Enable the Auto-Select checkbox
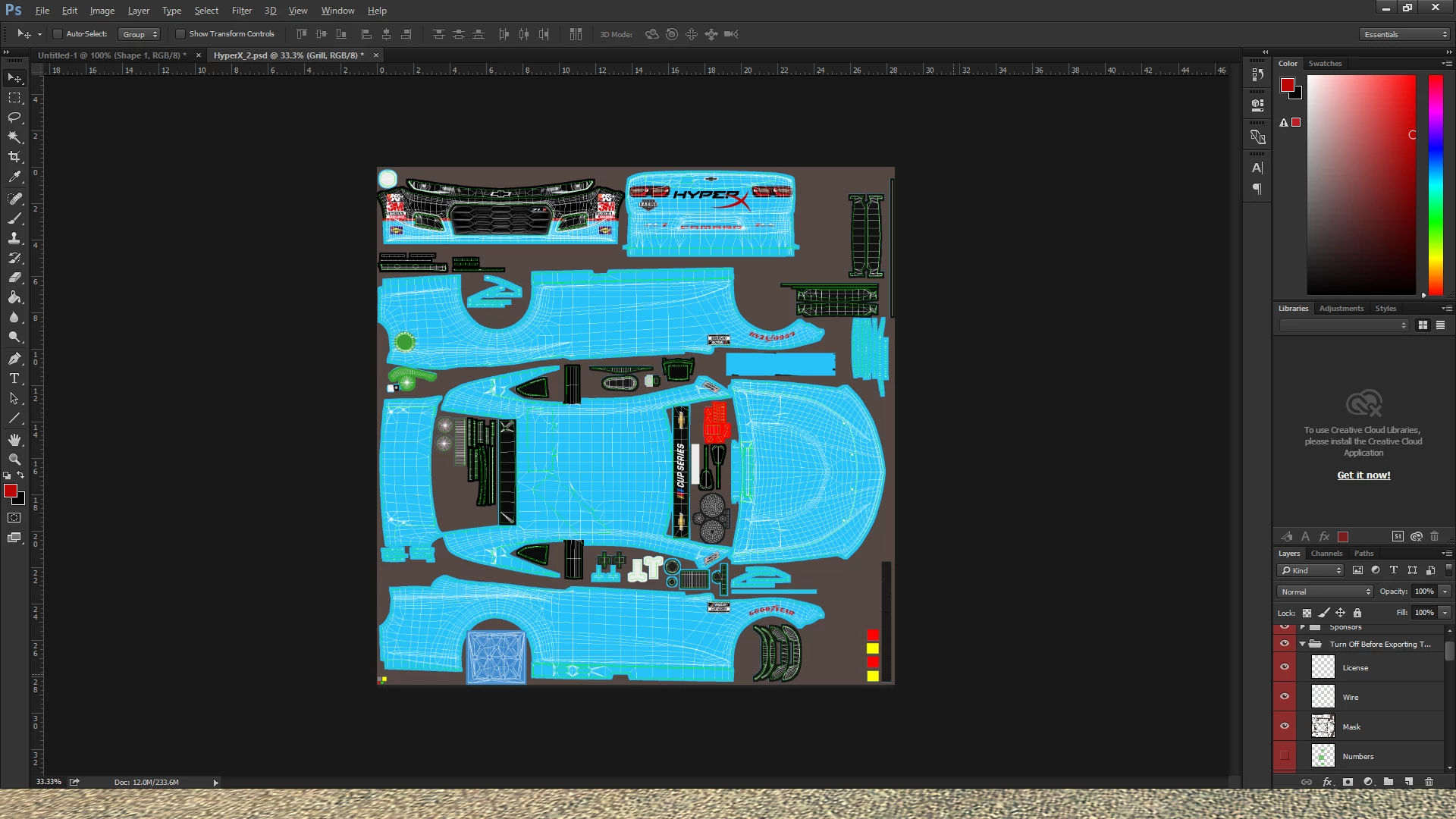 click(x=58, y=34)
